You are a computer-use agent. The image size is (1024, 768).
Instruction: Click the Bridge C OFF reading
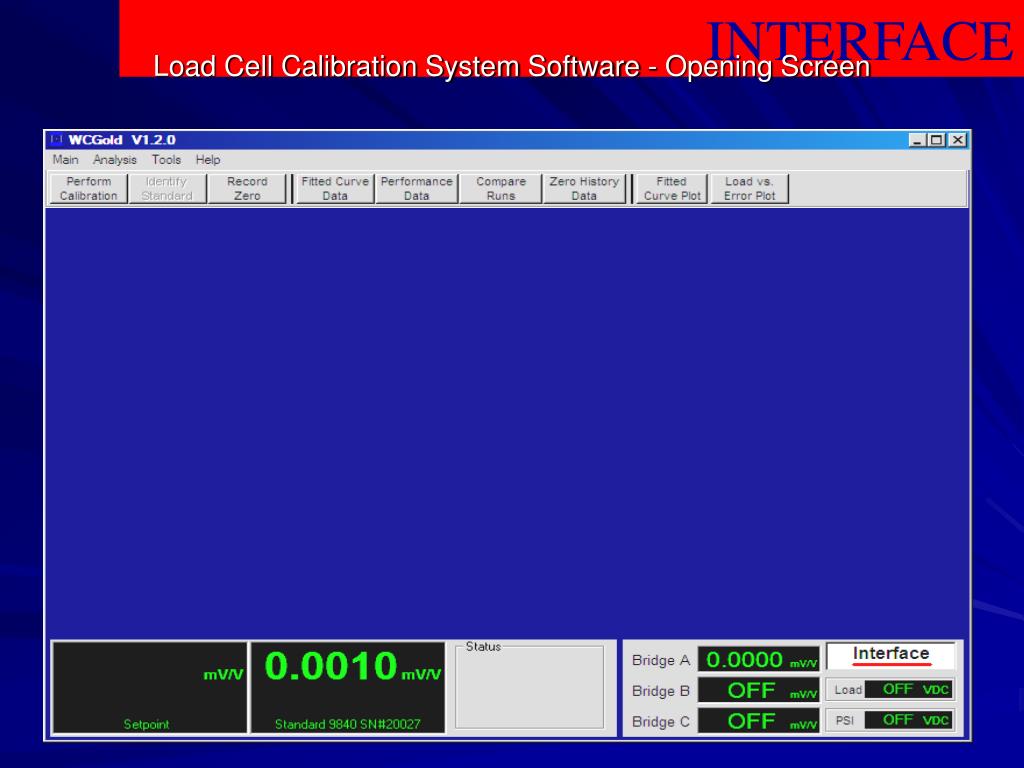(x=758, y=721)
